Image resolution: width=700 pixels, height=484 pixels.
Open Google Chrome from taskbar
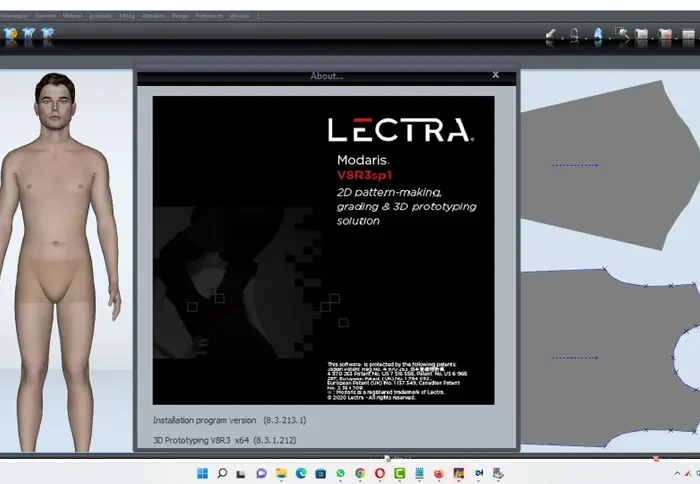tap(360, 473)
